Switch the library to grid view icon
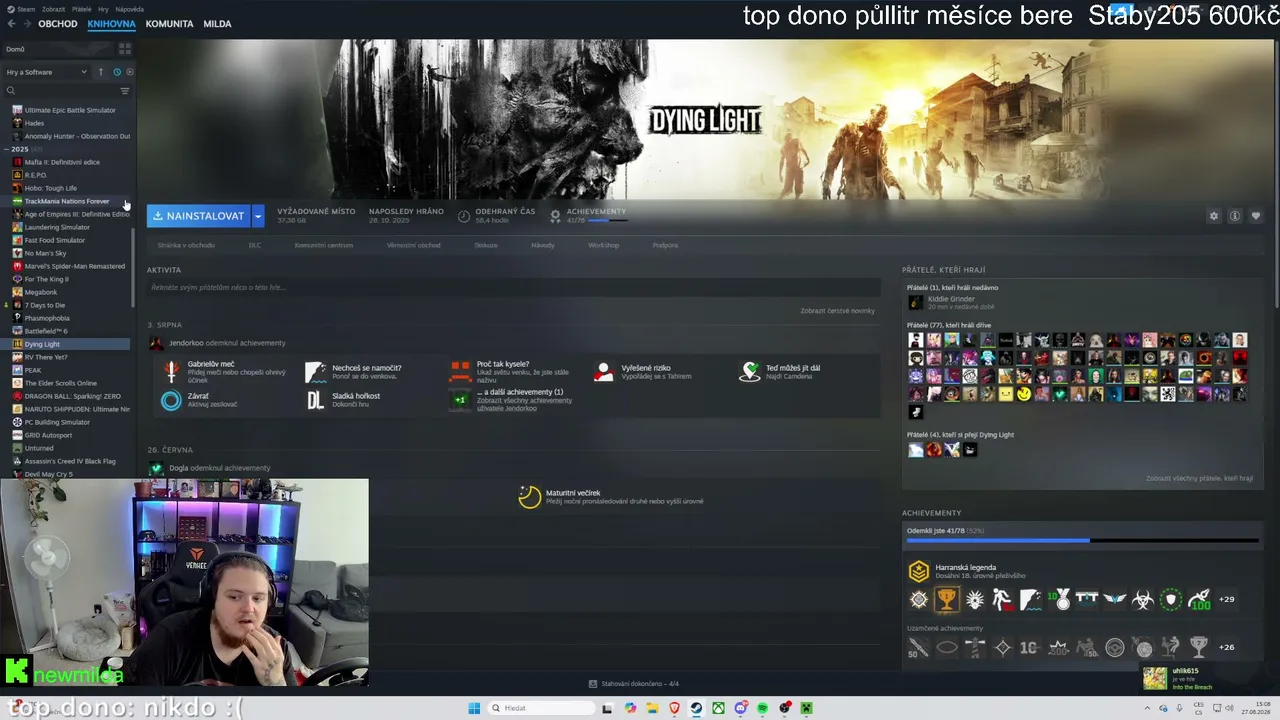This screenshot has height=720, width=1280. coord(125,48)
